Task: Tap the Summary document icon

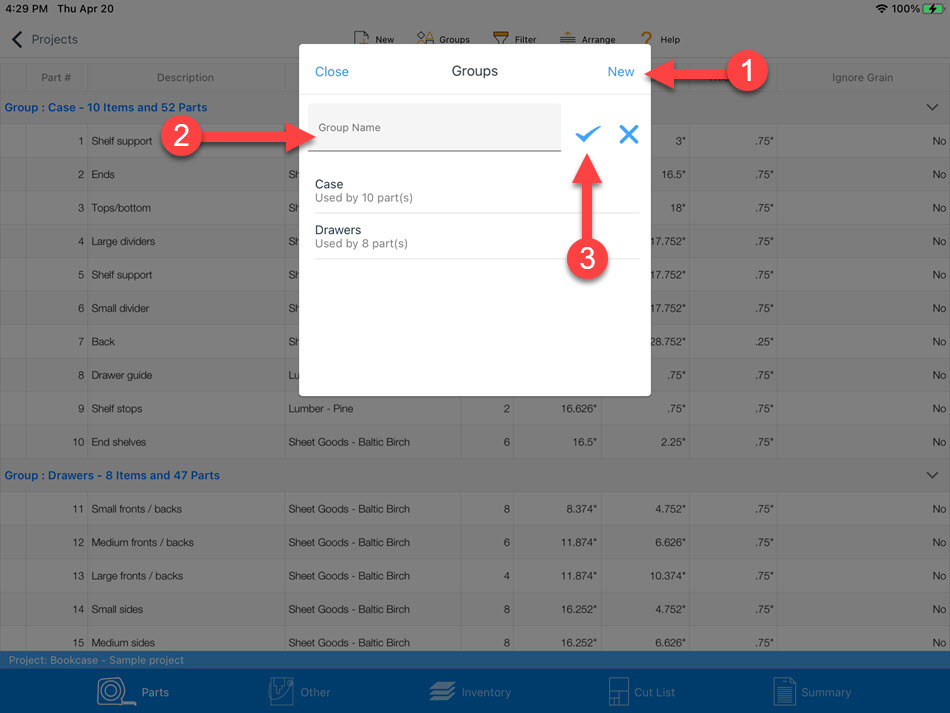Action: click(x=785, y=691)
